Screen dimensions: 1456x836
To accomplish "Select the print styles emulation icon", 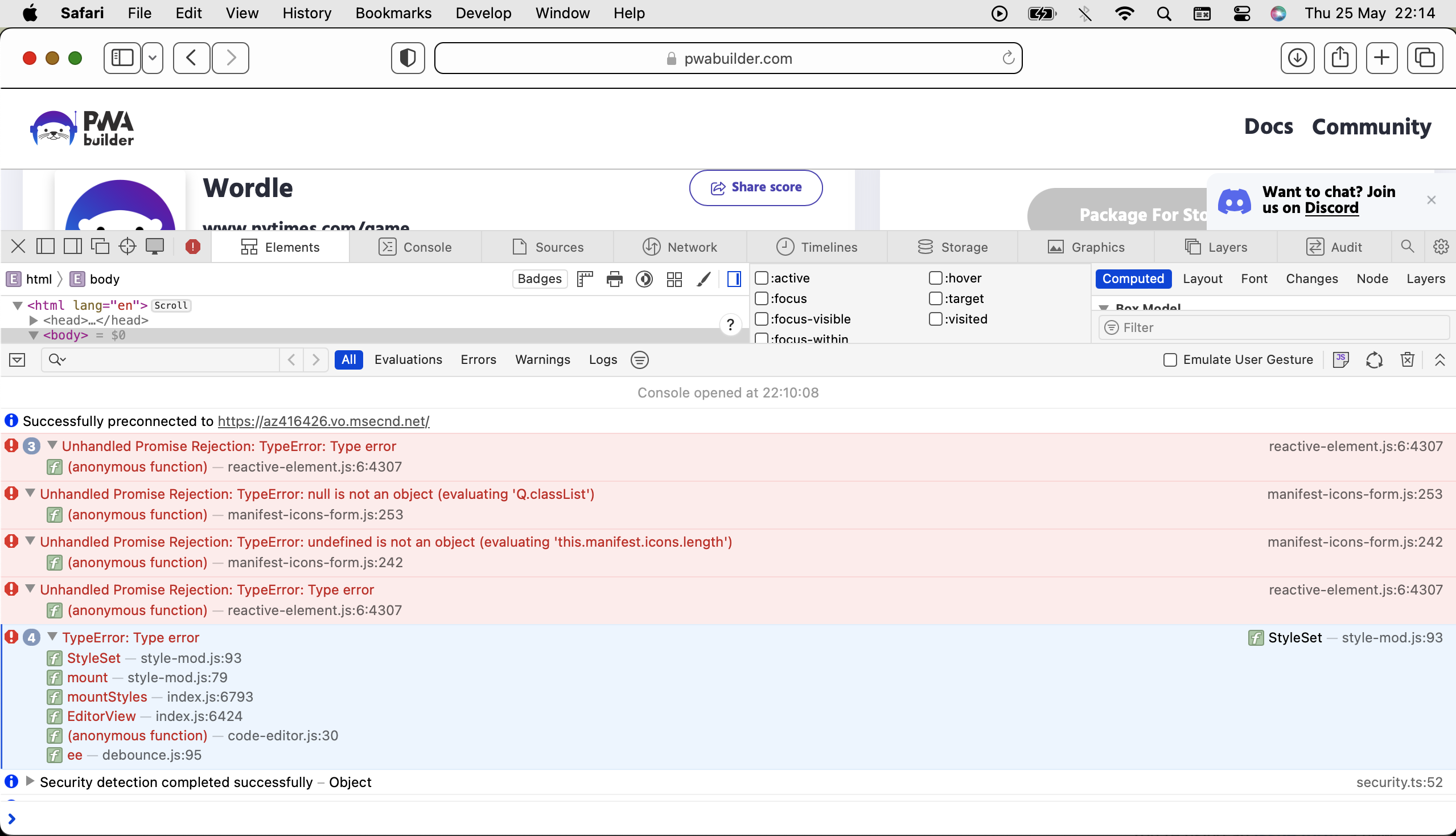I will [615, 279].
